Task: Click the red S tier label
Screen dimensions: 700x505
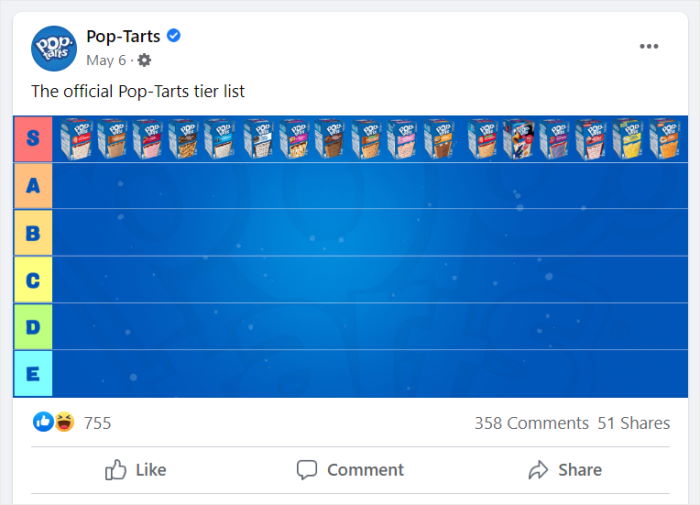Action: (x=32, y=139)
